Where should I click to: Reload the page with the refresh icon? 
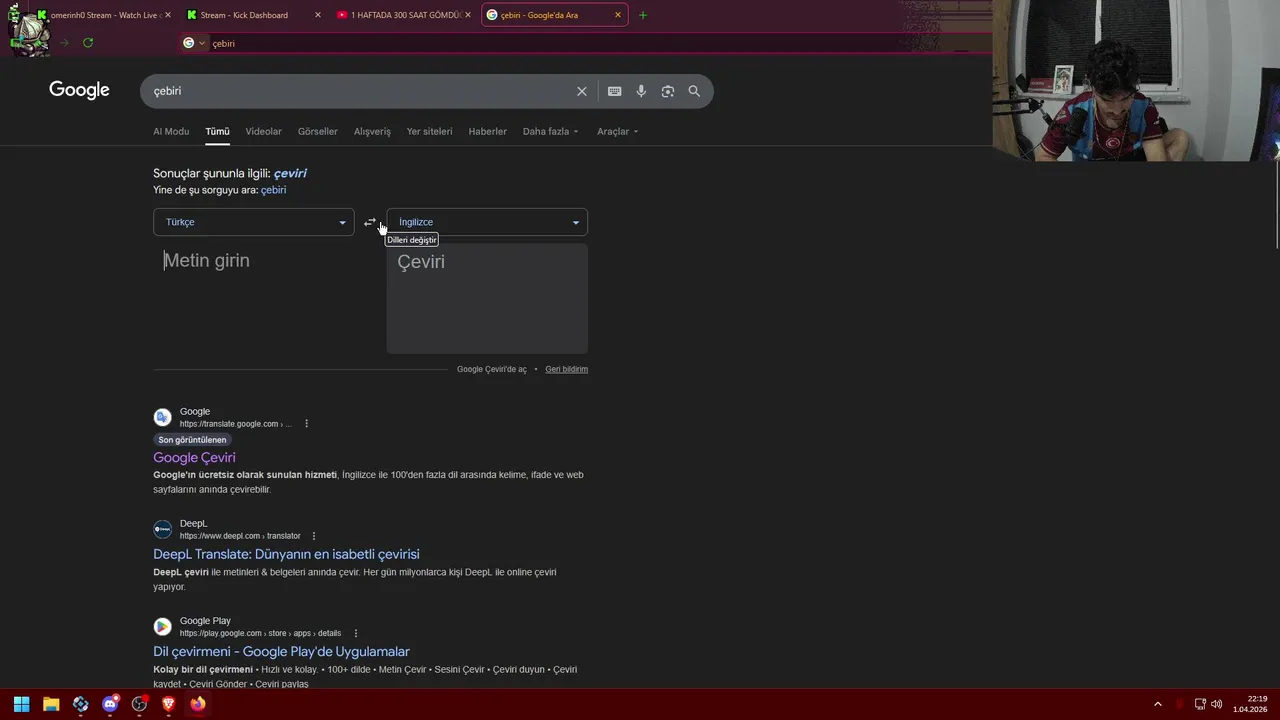tap(88, 43)
